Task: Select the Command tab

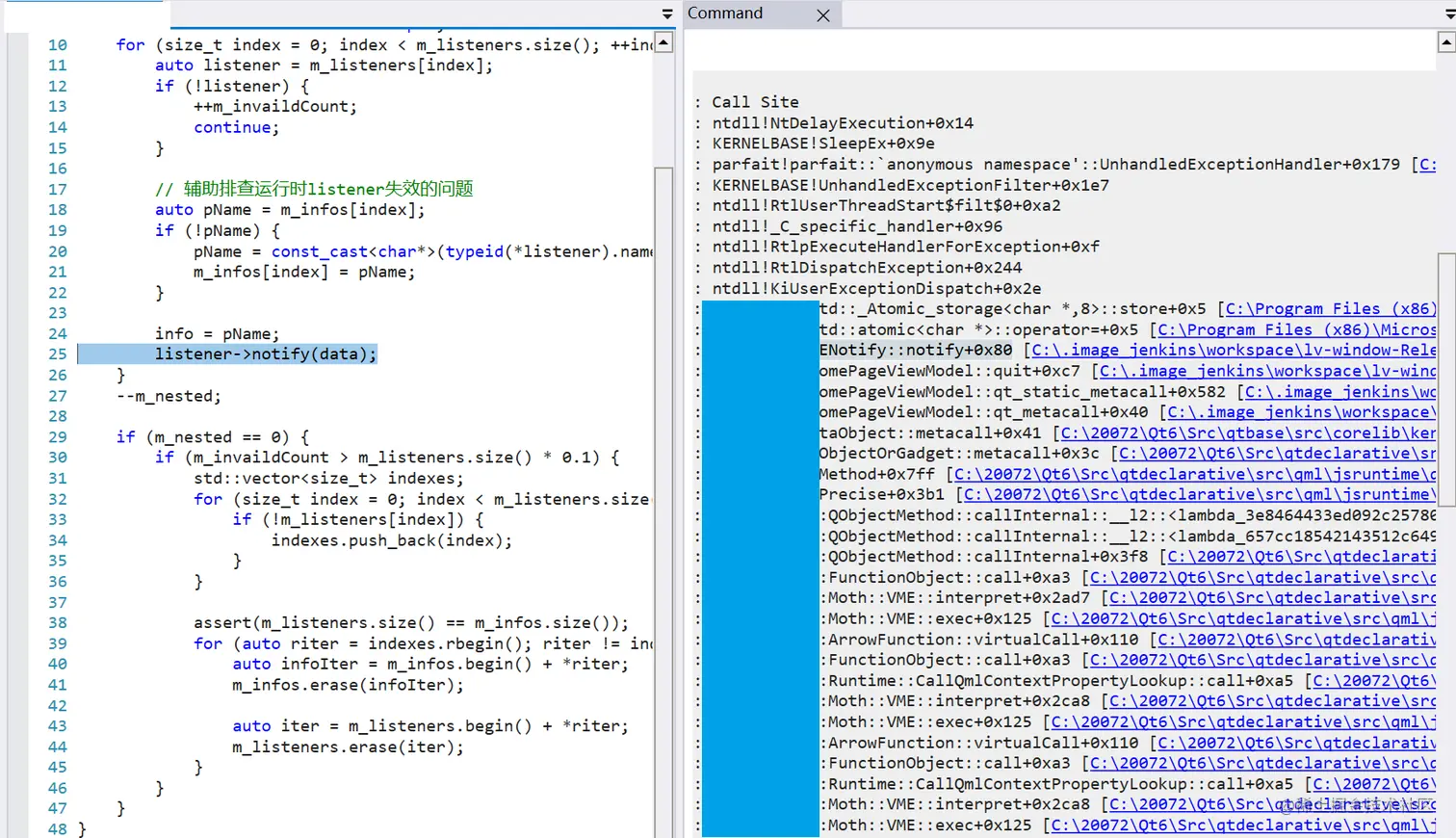Action: pos(725,13)
